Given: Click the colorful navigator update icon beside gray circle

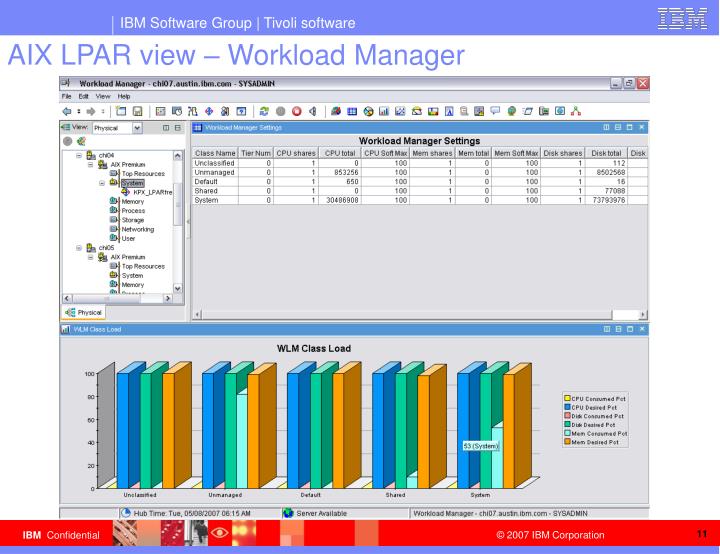Looking at the screenshot, I should pyautogui.click(x=81, y=141).
